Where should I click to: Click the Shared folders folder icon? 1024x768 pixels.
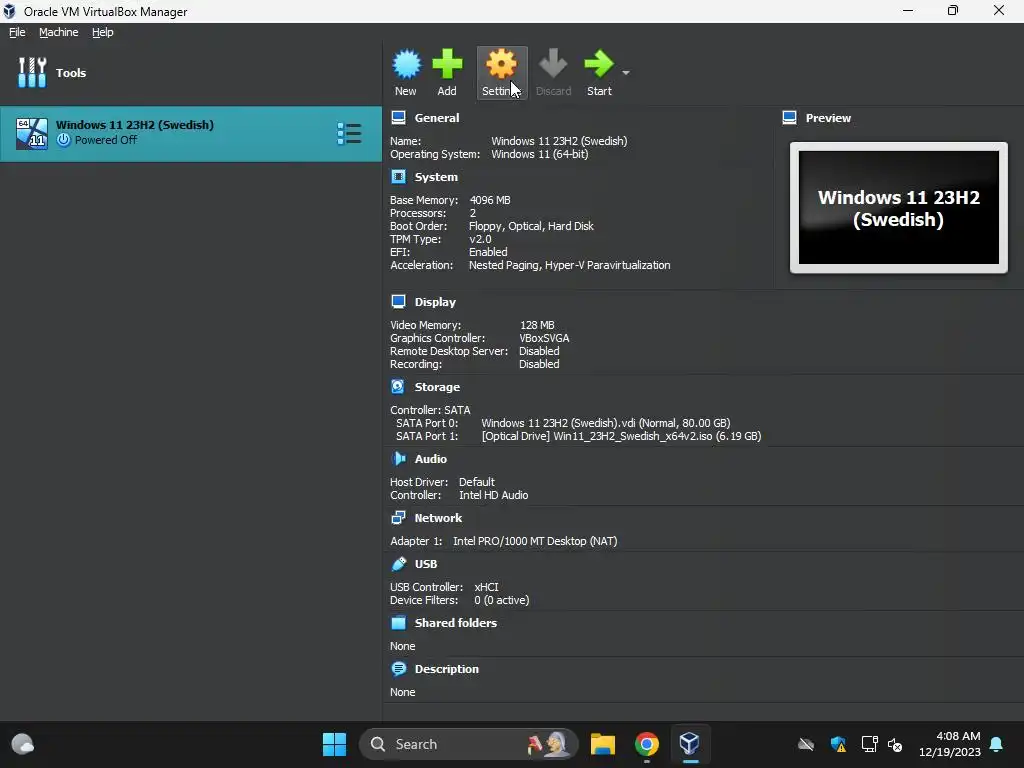click(x=398, y=622)
